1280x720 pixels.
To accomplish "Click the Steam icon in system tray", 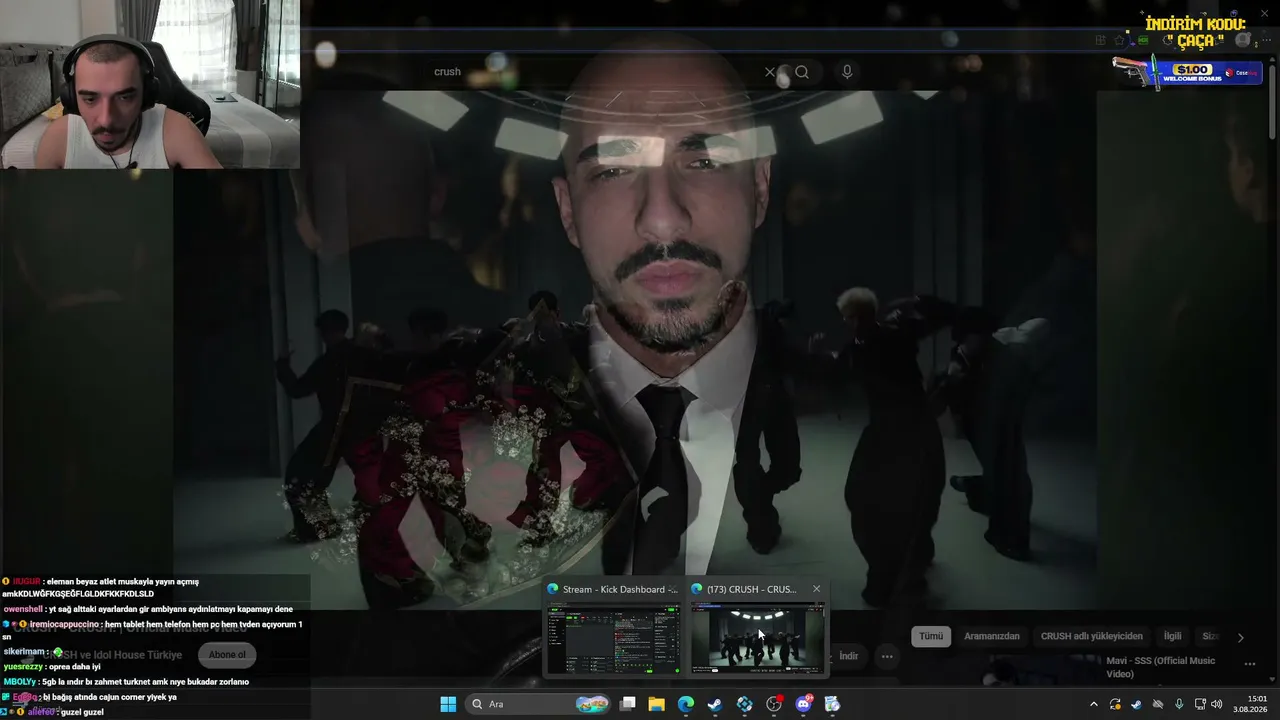I will pyautogui.click(x=1136, y=704).
